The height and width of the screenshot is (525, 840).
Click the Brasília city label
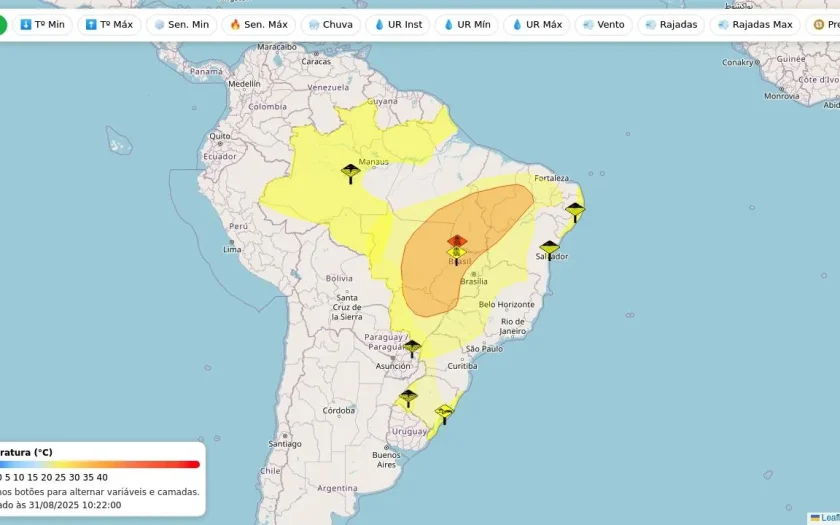pos(474,281)
